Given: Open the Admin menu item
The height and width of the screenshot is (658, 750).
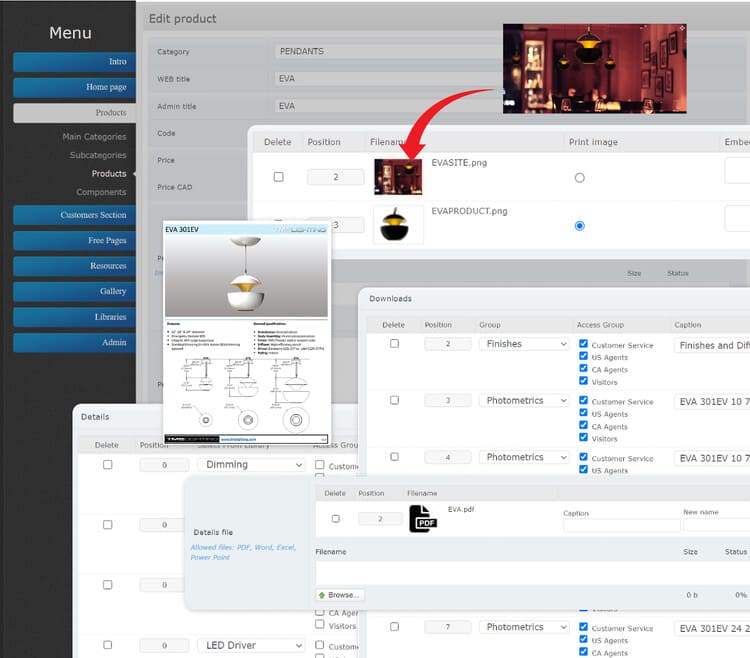Looking at the screenshot, I should coord(74,342).
